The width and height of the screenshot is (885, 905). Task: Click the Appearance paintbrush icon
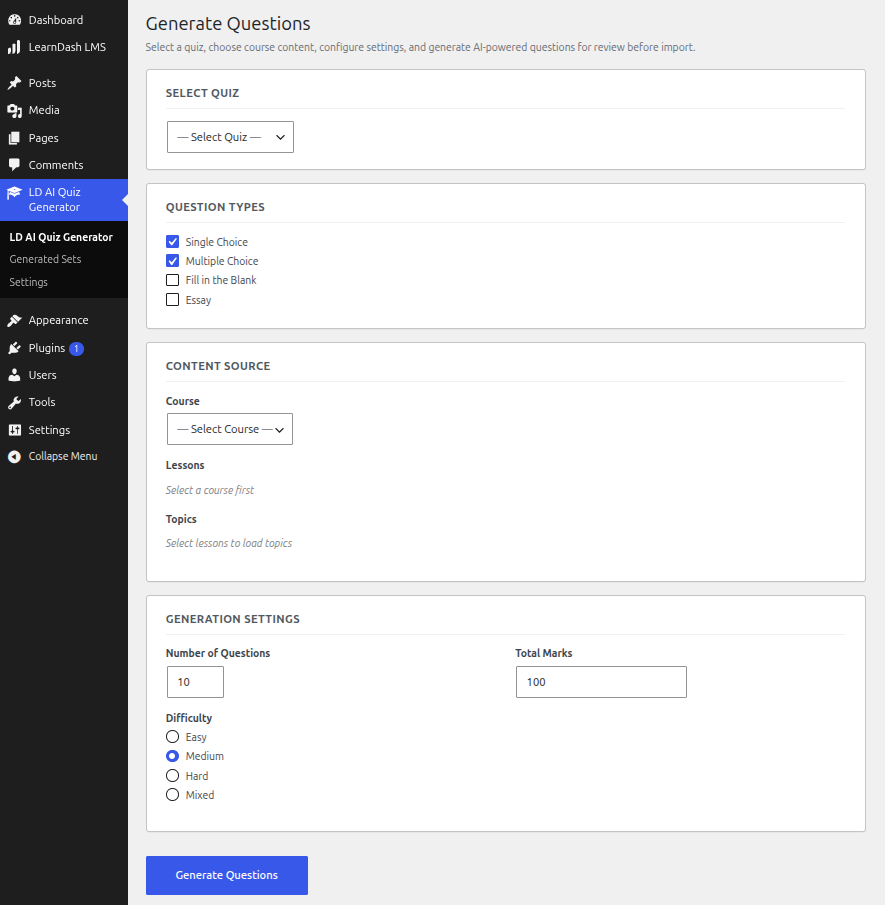14,320
